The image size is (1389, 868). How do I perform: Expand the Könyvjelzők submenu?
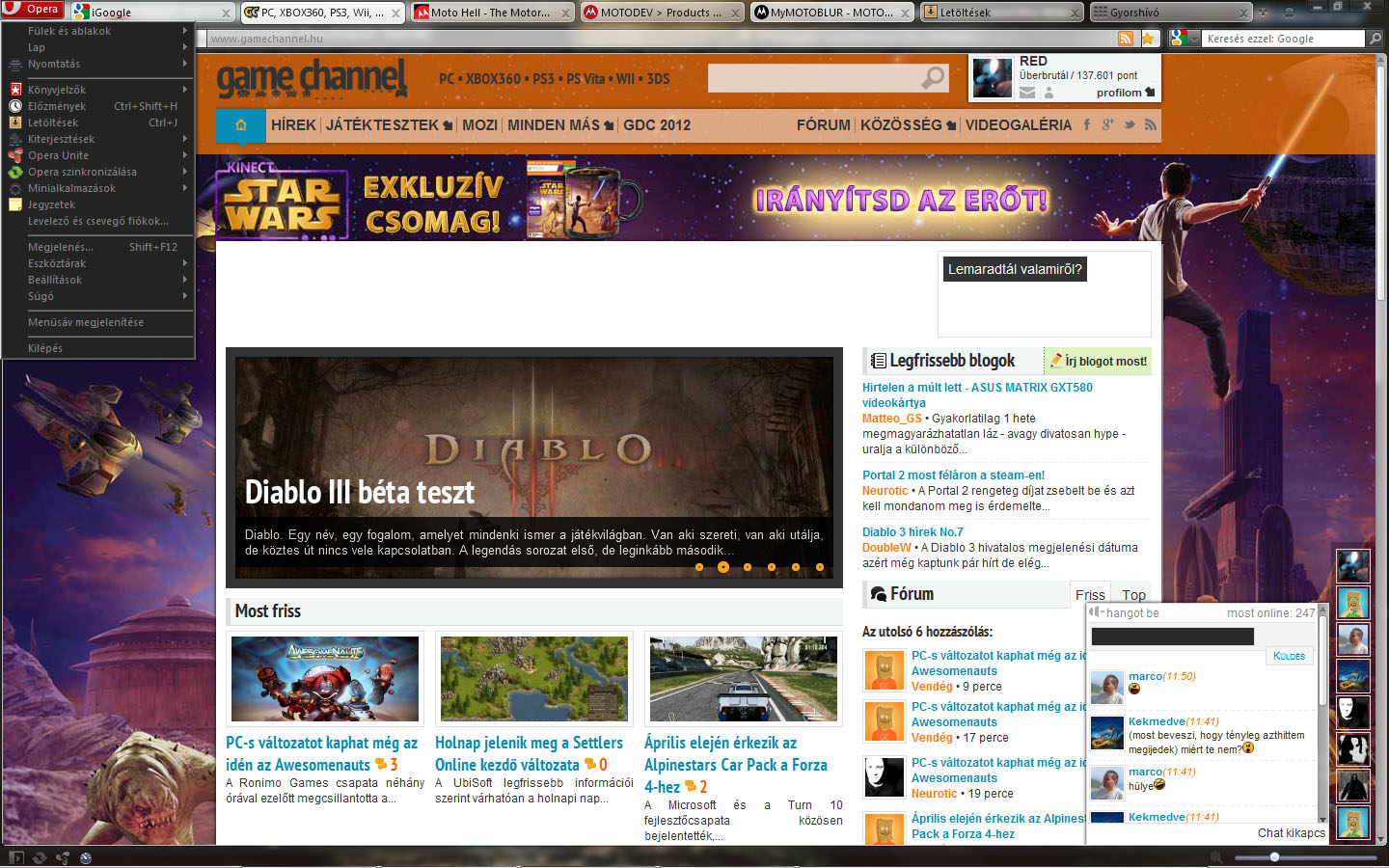[96, 90]
